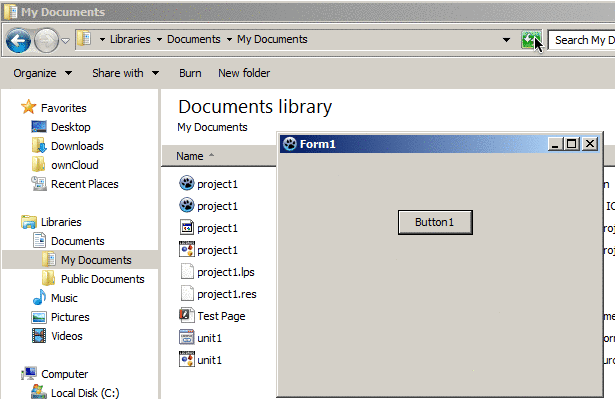Select Public Documents in navigation tree

103,279
